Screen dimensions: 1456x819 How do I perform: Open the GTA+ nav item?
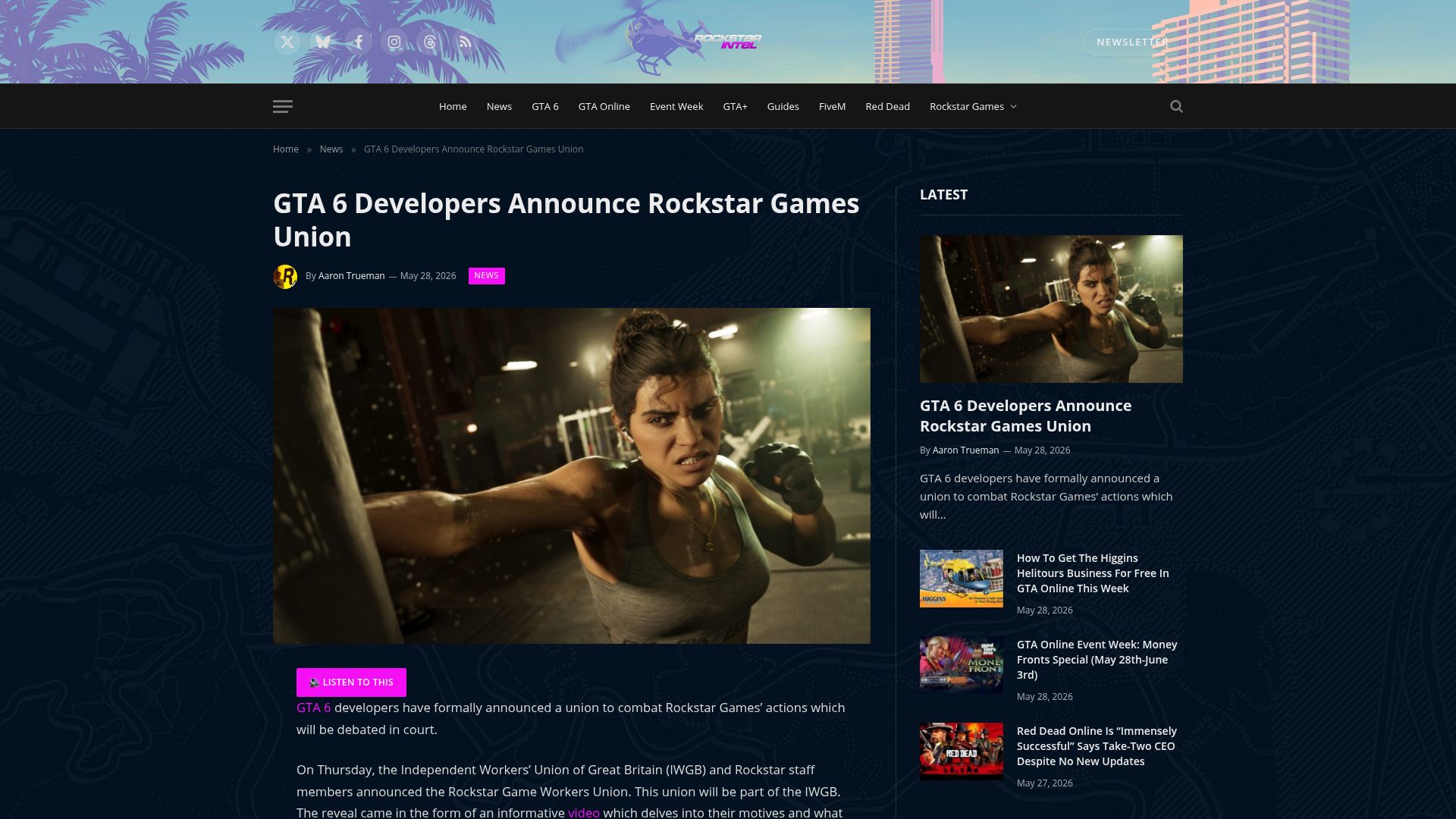click(735, 106)
